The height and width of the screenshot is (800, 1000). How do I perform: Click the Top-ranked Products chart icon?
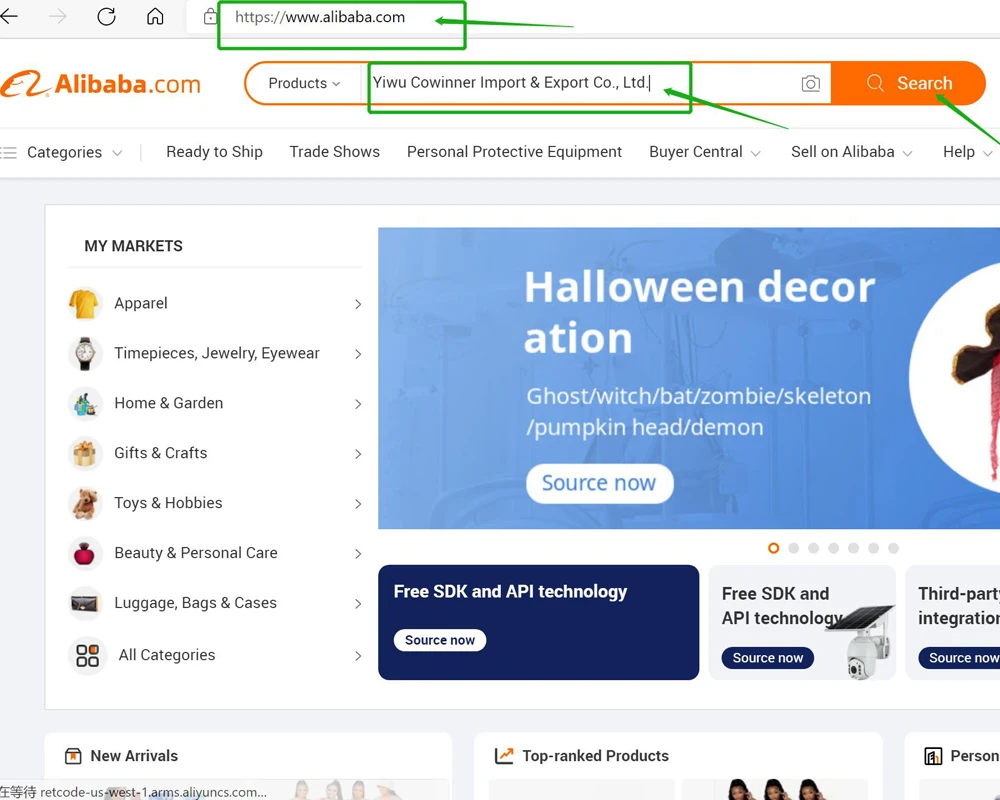[x=504, y=756]
